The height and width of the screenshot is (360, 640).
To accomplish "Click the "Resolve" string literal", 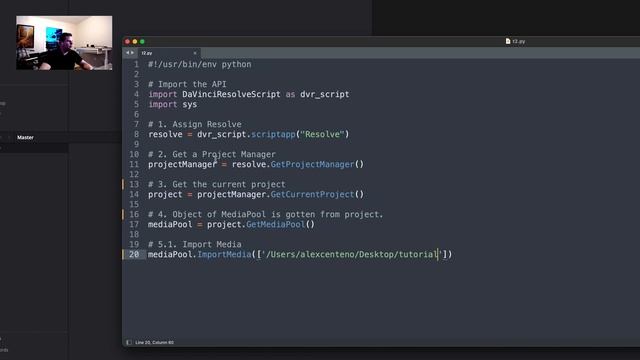I will [322, 134].
